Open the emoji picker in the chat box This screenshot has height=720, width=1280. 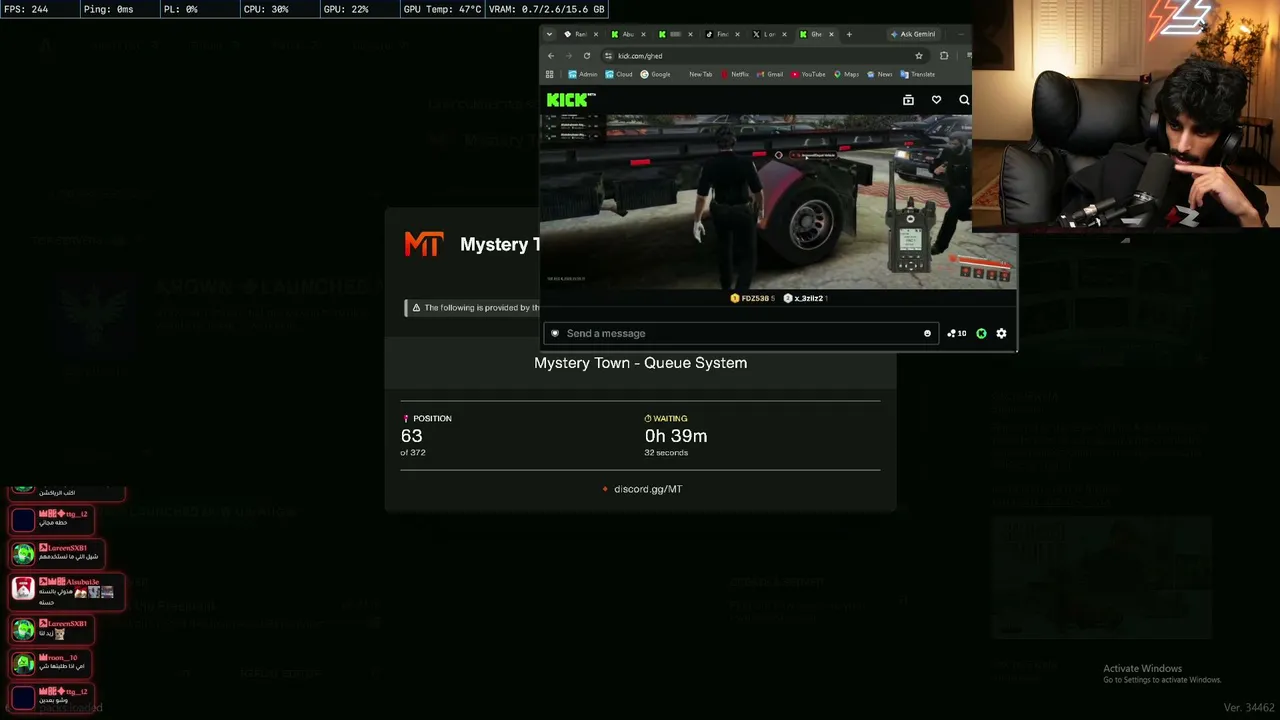927,333
